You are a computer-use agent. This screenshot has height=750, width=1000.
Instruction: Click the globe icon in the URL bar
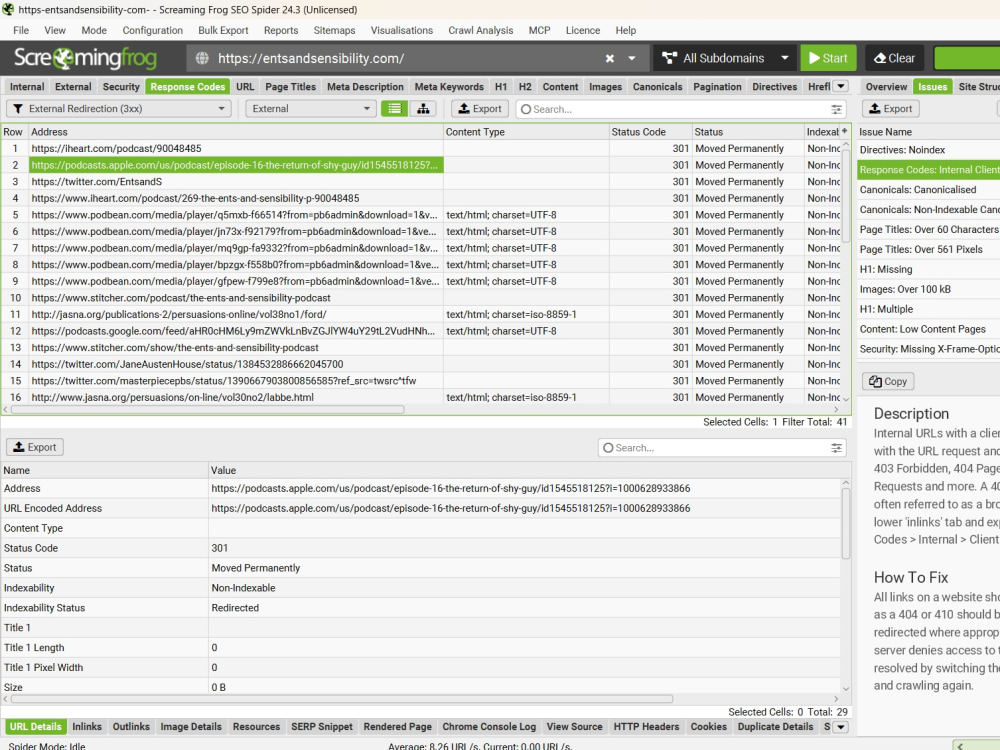pos(202,58)
